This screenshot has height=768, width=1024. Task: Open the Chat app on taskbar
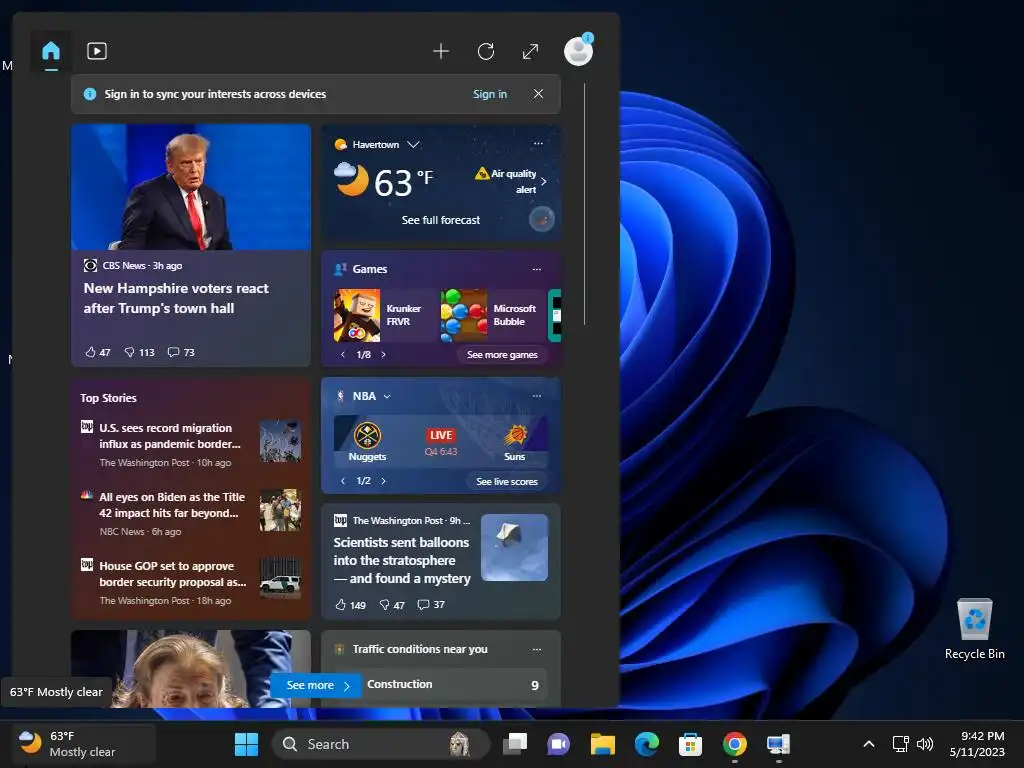(x=558, y=744)
